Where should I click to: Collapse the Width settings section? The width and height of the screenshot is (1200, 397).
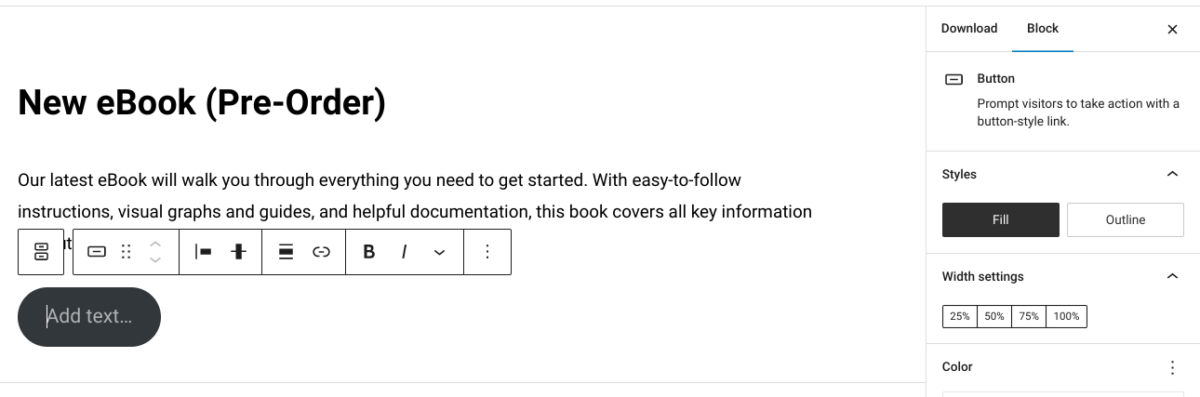pyautogui.click(x=1172, y=276)
